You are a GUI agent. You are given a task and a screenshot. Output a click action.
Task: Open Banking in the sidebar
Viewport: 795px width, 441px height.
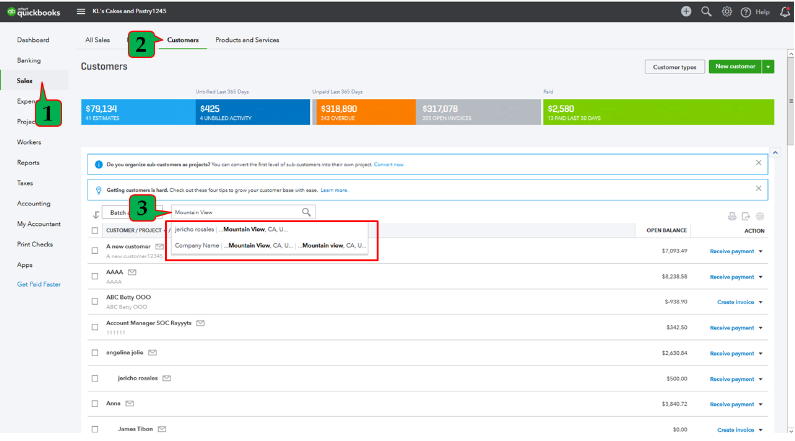pos(29,60)
